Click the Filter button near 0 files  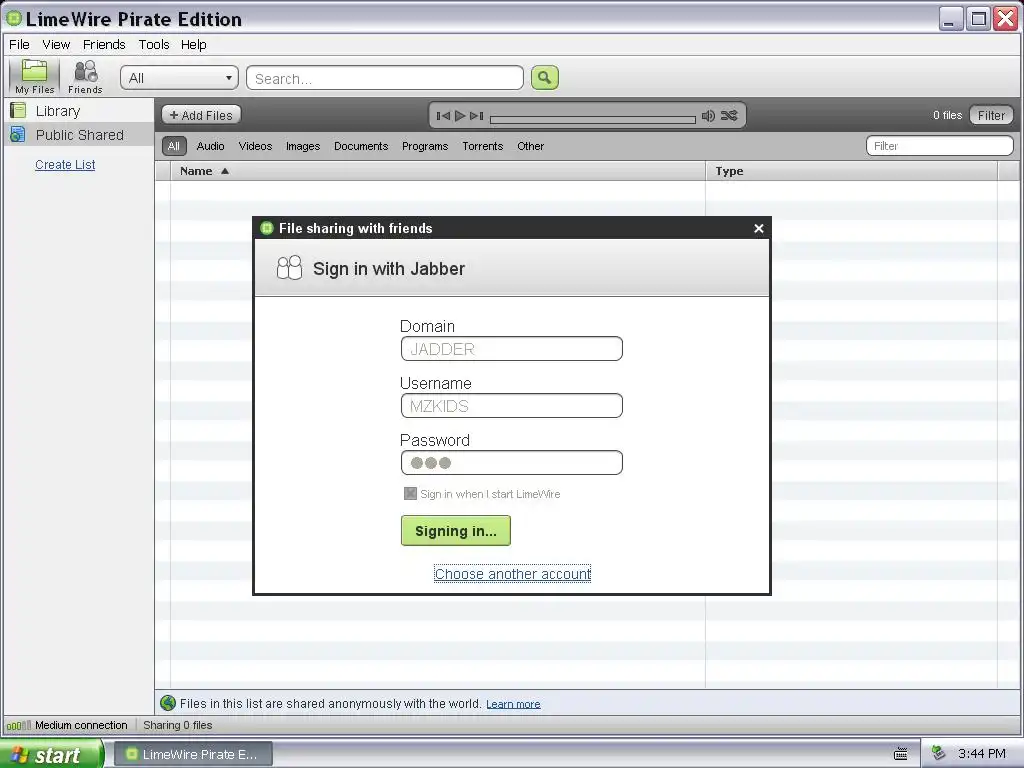click(x=991, y=115)
